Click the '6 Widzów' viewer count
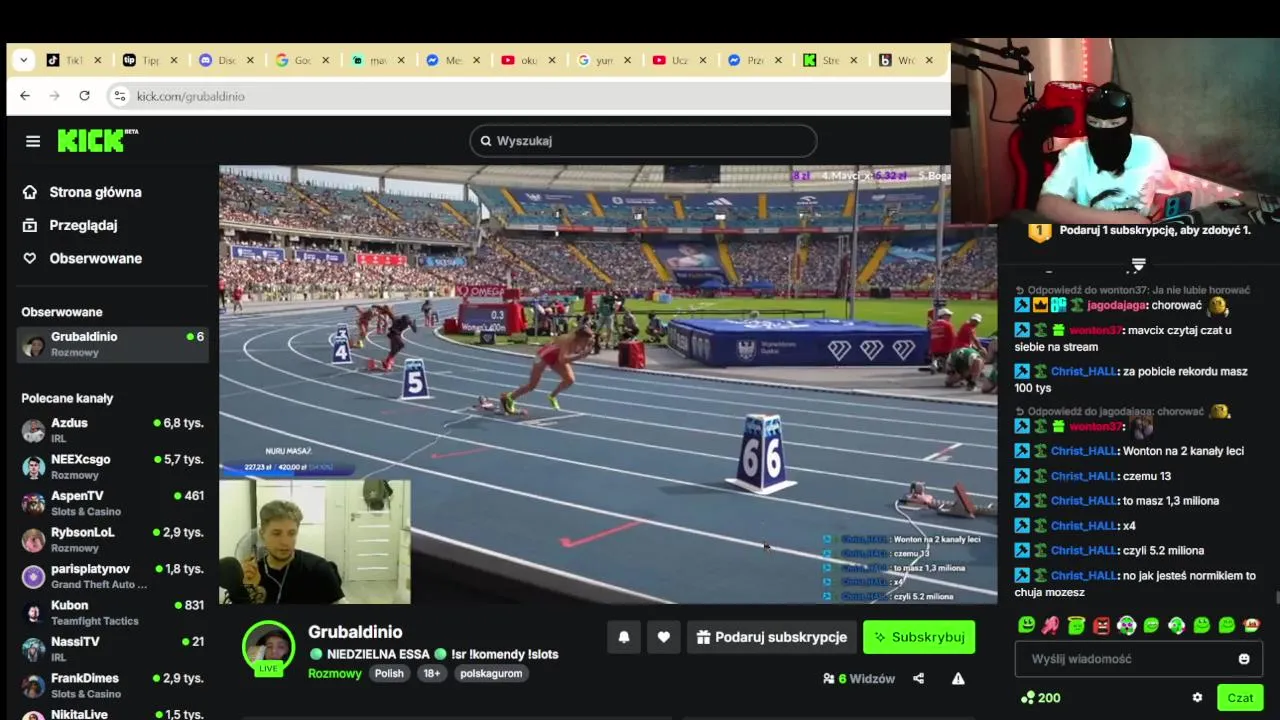Viewport: 1280px width, 720px height. click(x=859, y=679)
